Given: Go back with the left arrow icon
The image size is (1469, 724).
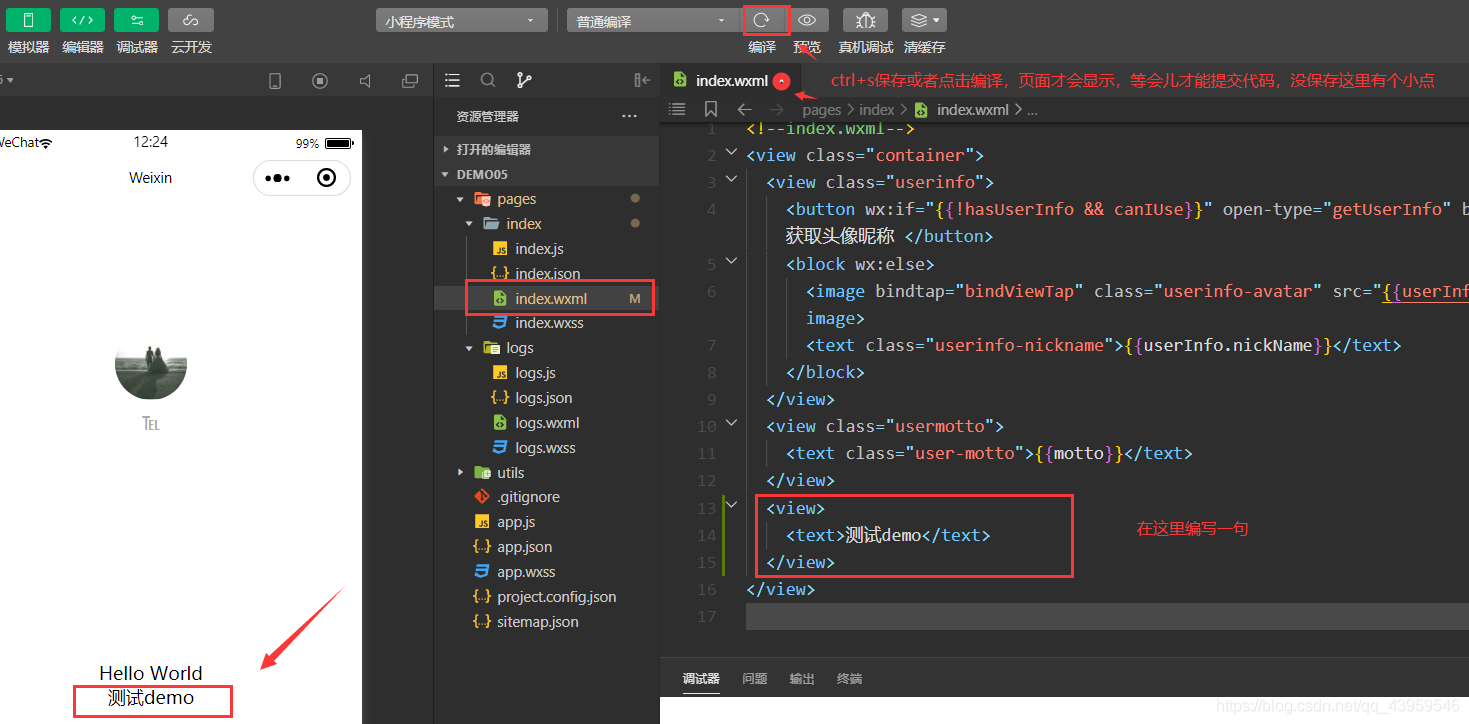Looking at the screenshot, I should coord(744,110).
